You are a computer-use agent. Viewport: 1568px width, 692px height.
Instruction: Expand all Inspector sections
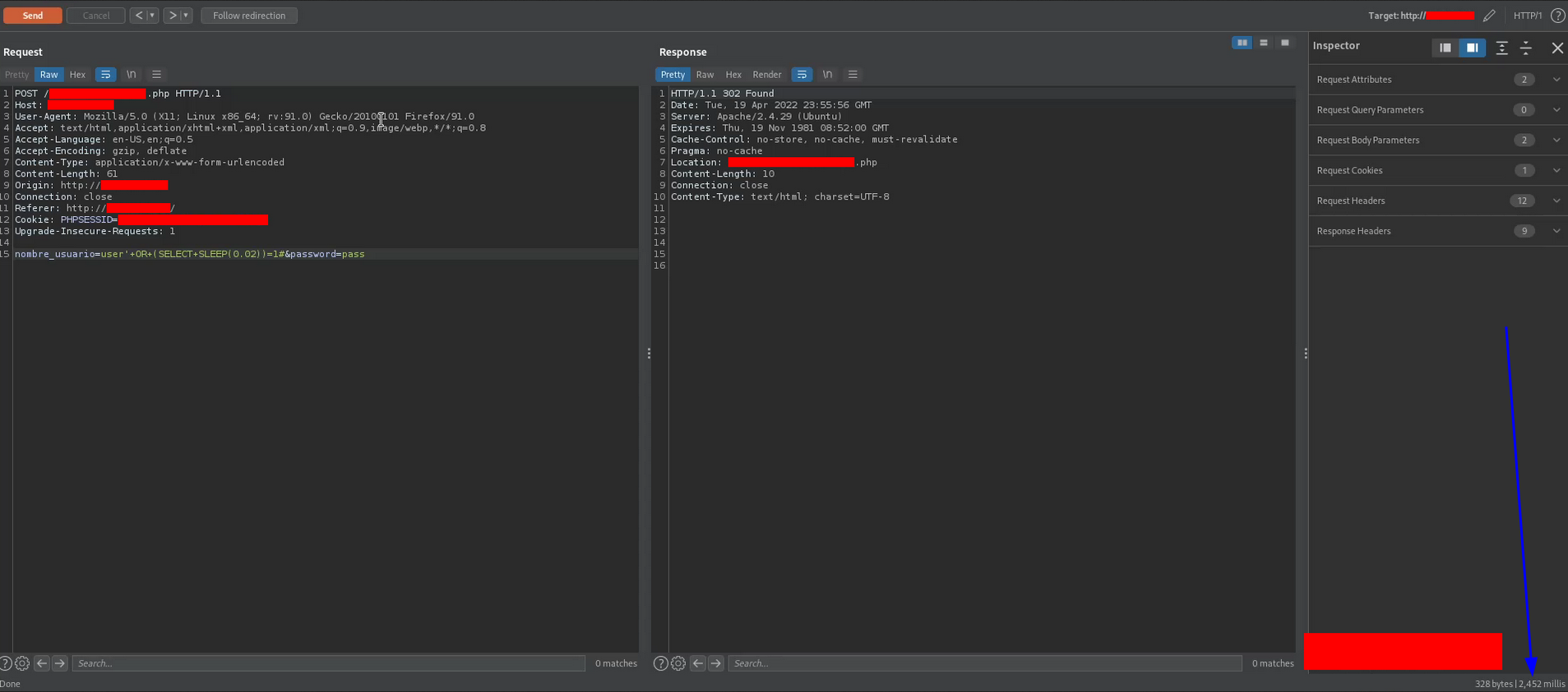tap(1501, 48)
